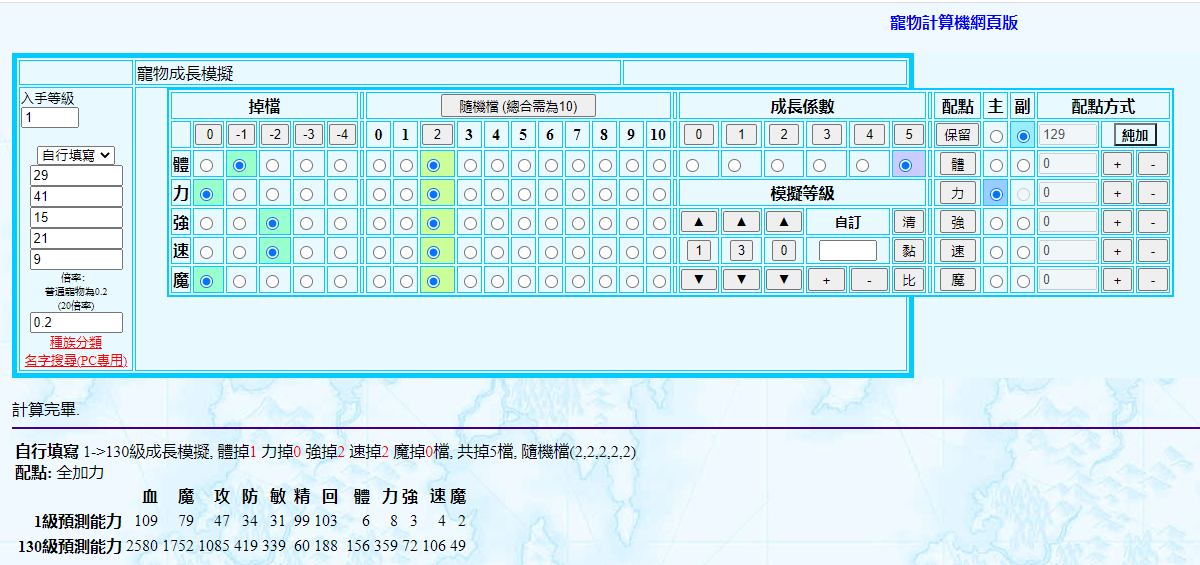Open the 名字搜尋(PC專用) link
Screen dimensions: 1200x565
76,360
